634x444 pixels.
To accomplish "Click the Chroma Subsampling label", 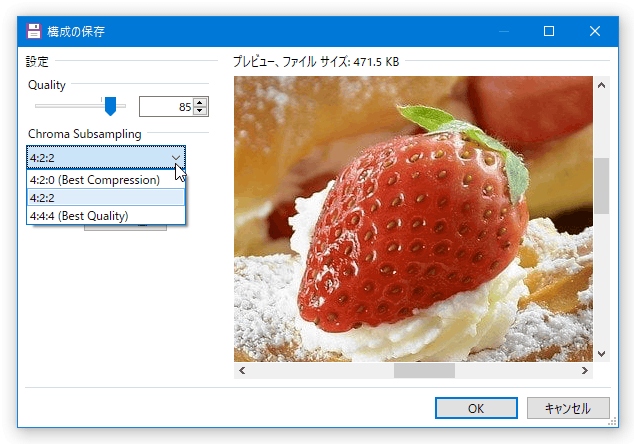I will click(x=85, y=134).
